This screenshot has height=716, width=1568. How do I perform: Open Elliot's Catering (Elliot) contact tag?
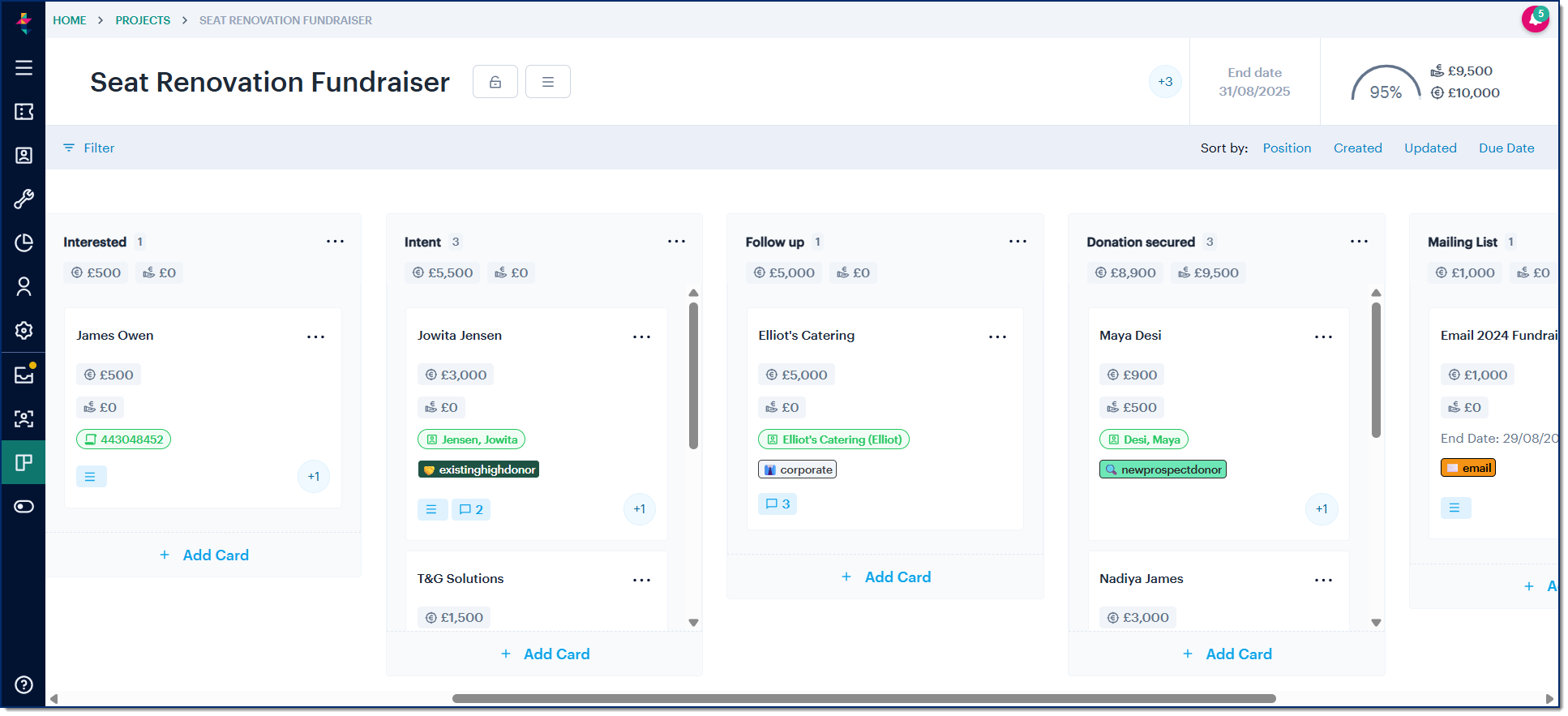(x=833, y=439)
